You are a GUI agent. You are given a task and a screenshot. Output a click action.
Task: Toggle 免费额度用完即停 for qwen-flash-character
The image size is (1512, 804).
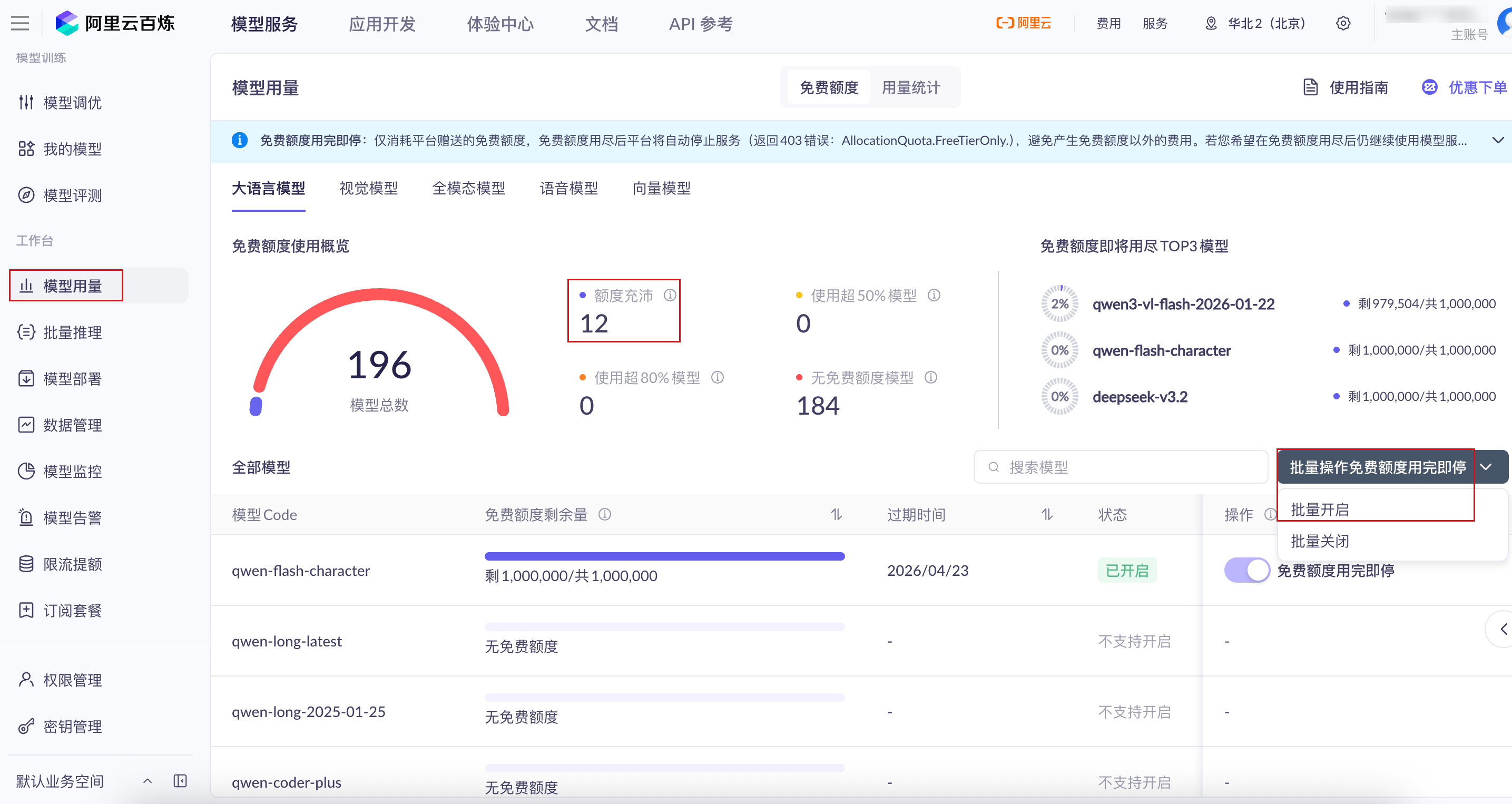[x=1248, y=571]
